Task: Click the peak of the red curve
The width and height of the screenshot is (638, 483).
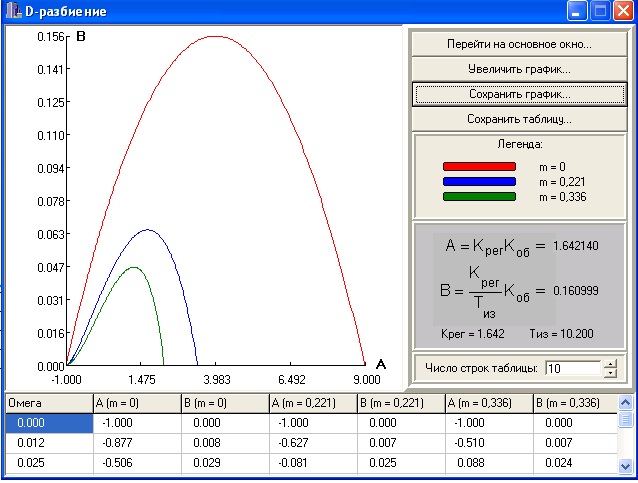Action: click(x=215, y=37)
